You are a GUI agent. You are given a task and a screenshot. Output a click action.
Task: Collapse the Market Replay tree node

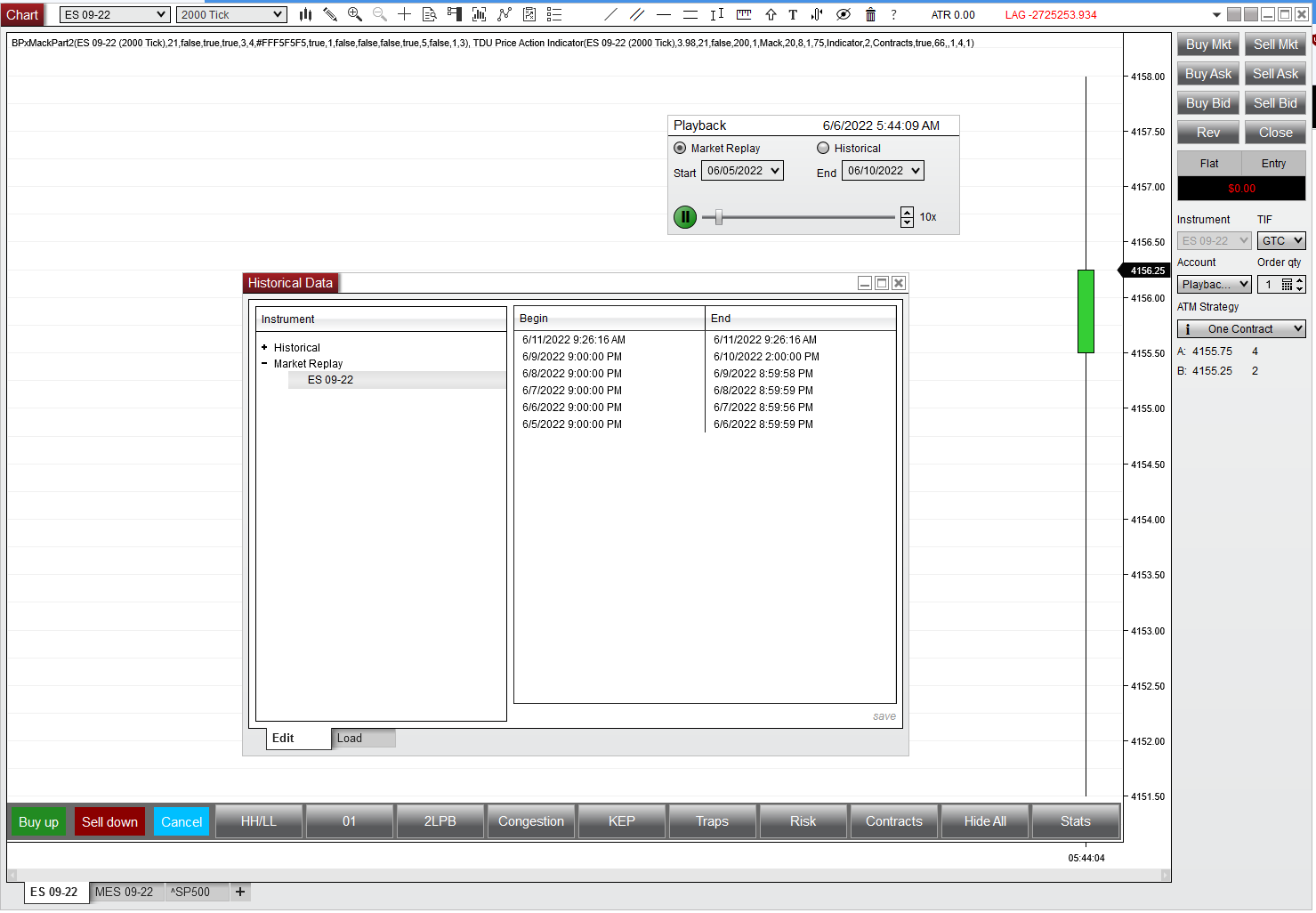(x=264, y=364)
